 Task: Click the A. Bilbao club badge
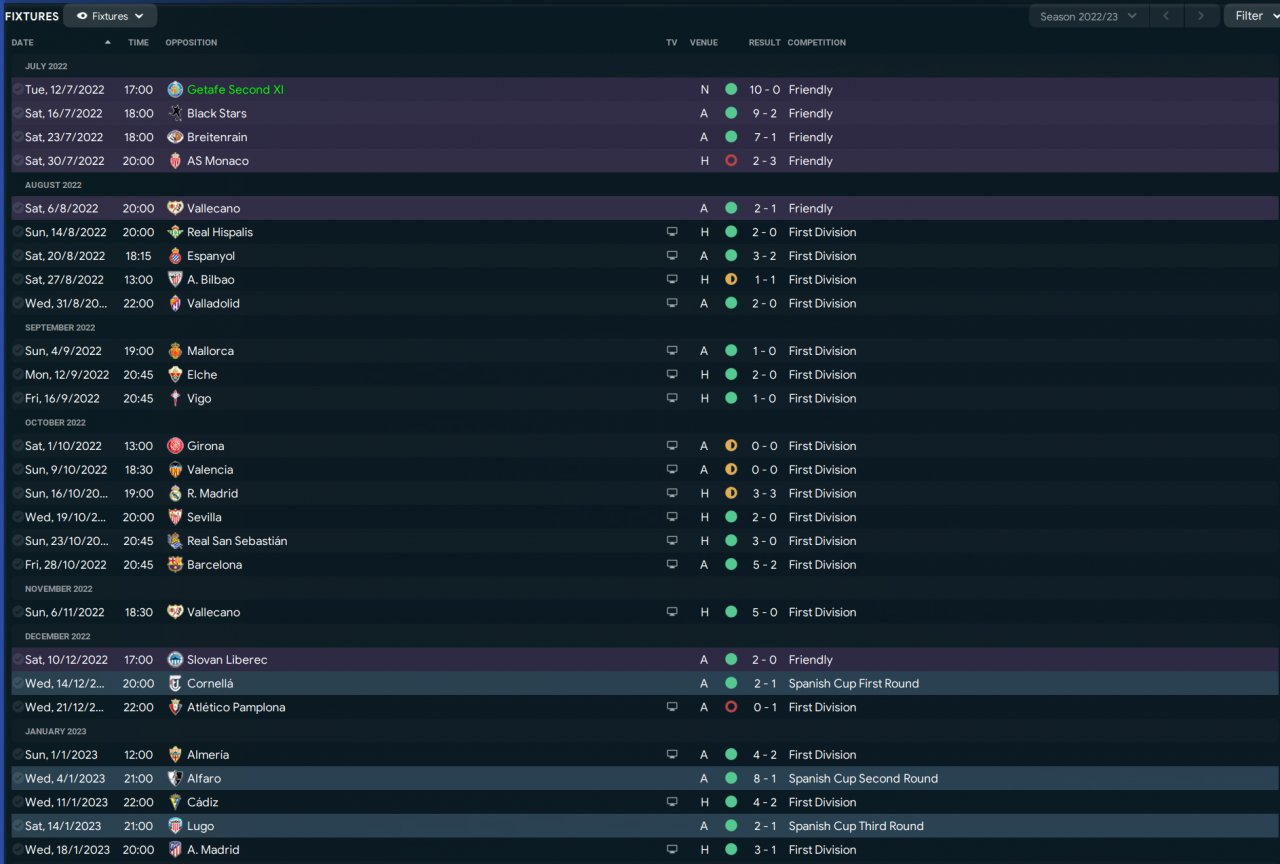tap(175, 280)
